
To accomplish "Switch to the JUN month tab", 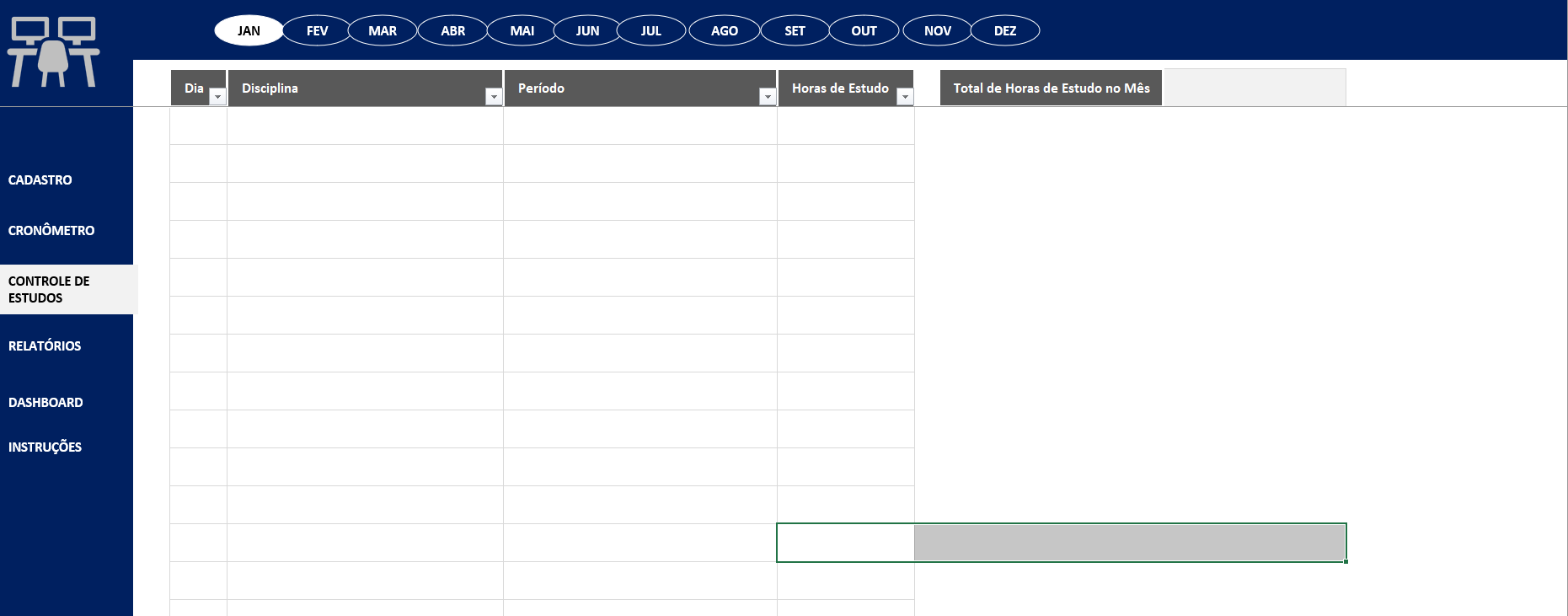I will coord(587,30).
